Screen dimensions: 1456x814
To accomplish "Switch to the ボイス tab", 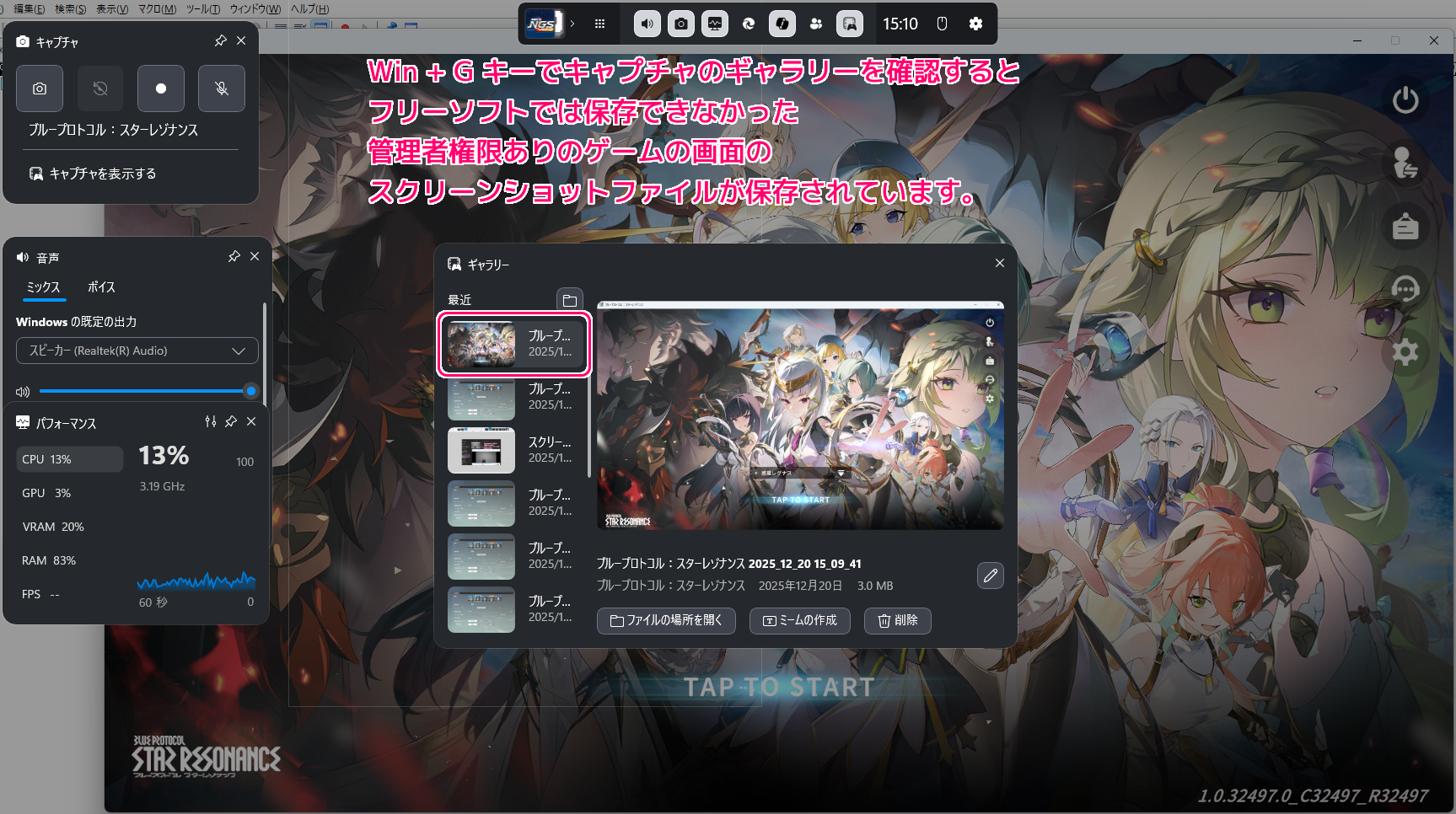I will click(101, 287).
